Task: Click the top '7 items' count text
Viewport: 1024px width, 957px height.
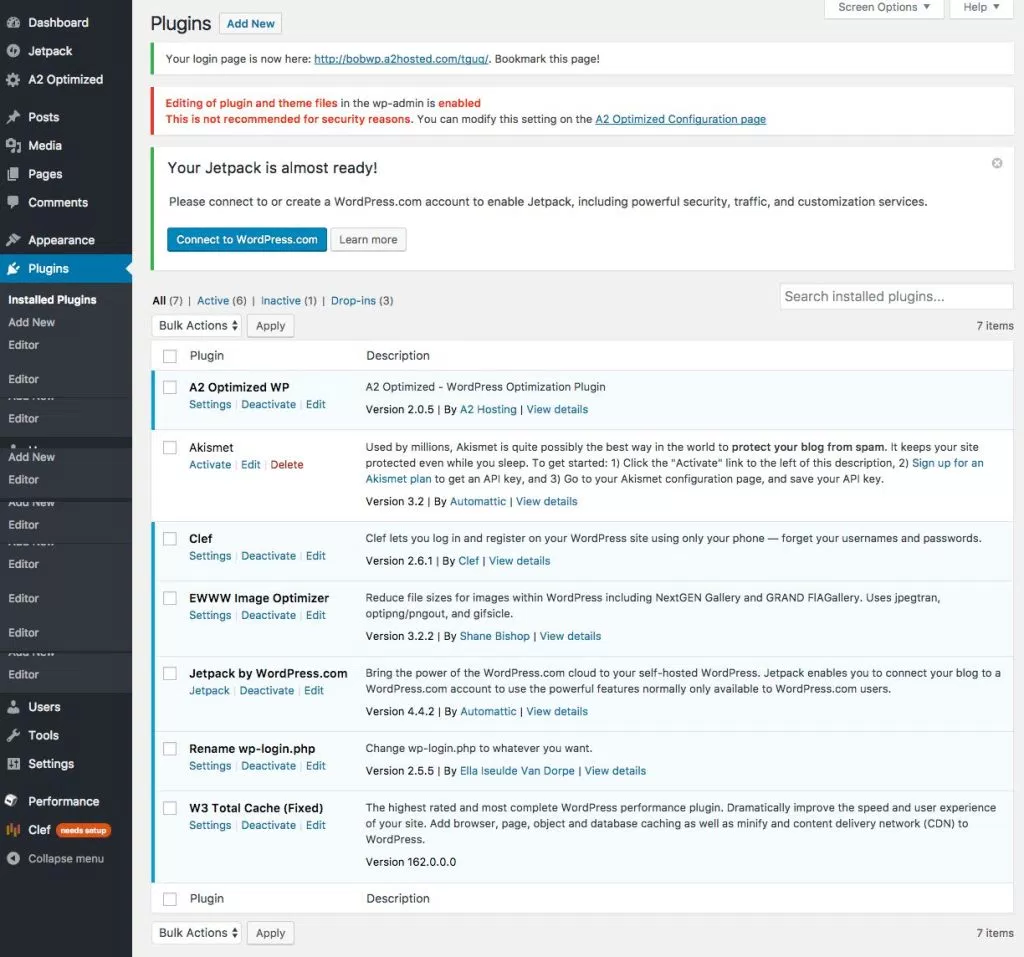Action: pyautogui.click(x=995, y=325)
